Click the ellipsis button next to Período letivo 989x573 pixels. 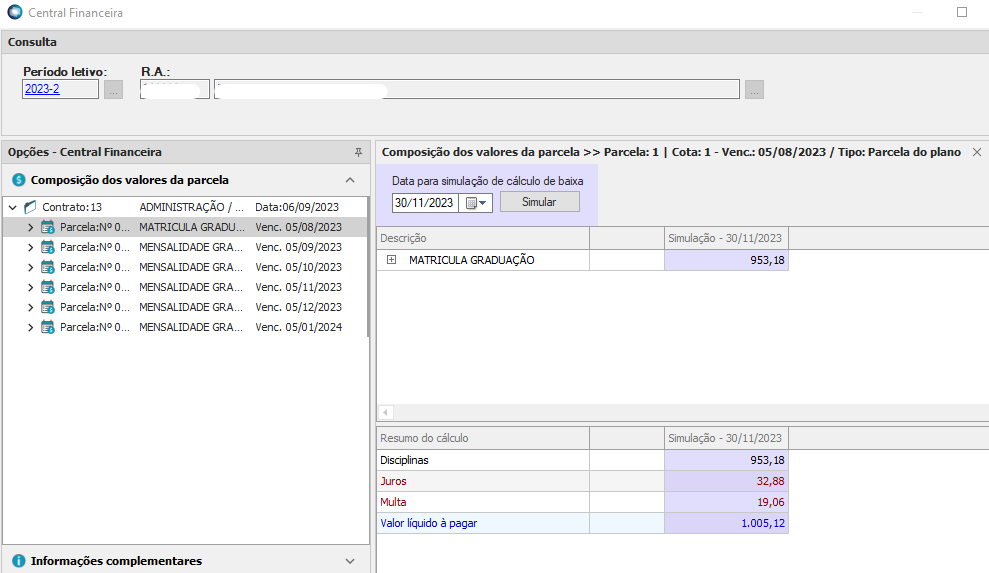113,90
